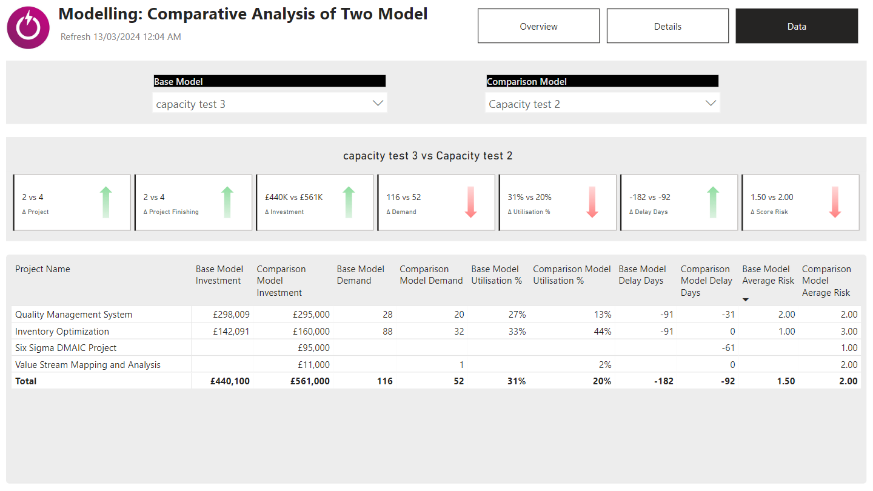Click the £298,009 investment cell
Viewport: 873px width, 491px height.
pyautogui.click(x=231, y=315)
